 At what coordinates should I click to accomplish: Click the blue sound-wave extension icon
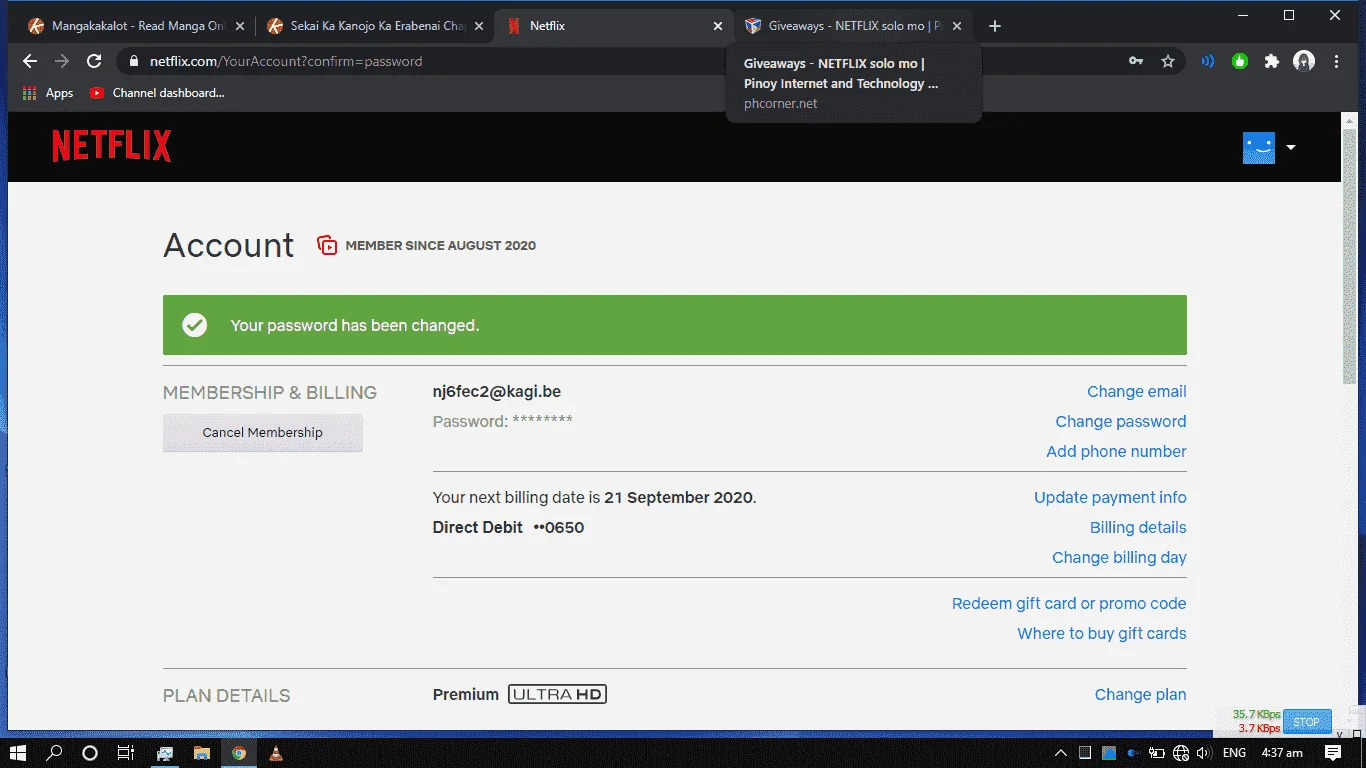pyautogui.click(x=1208, y=61)
